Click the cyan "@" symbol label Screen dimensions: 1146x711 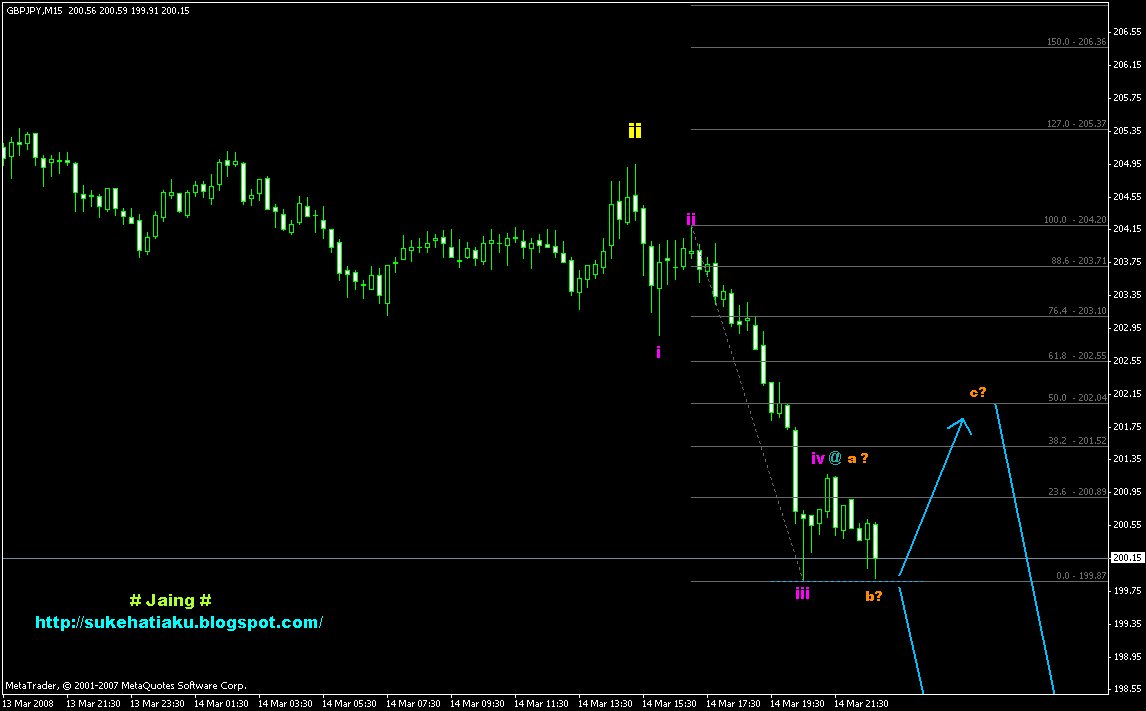click(835, 458)
